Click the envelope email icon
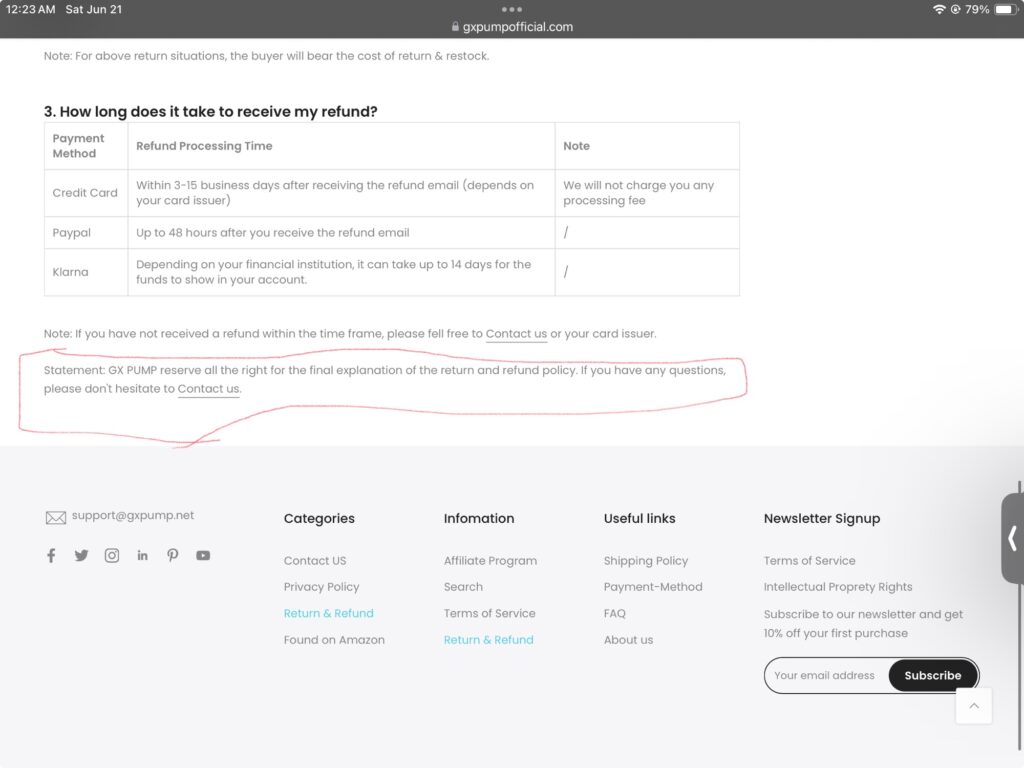 pos(55,517)
